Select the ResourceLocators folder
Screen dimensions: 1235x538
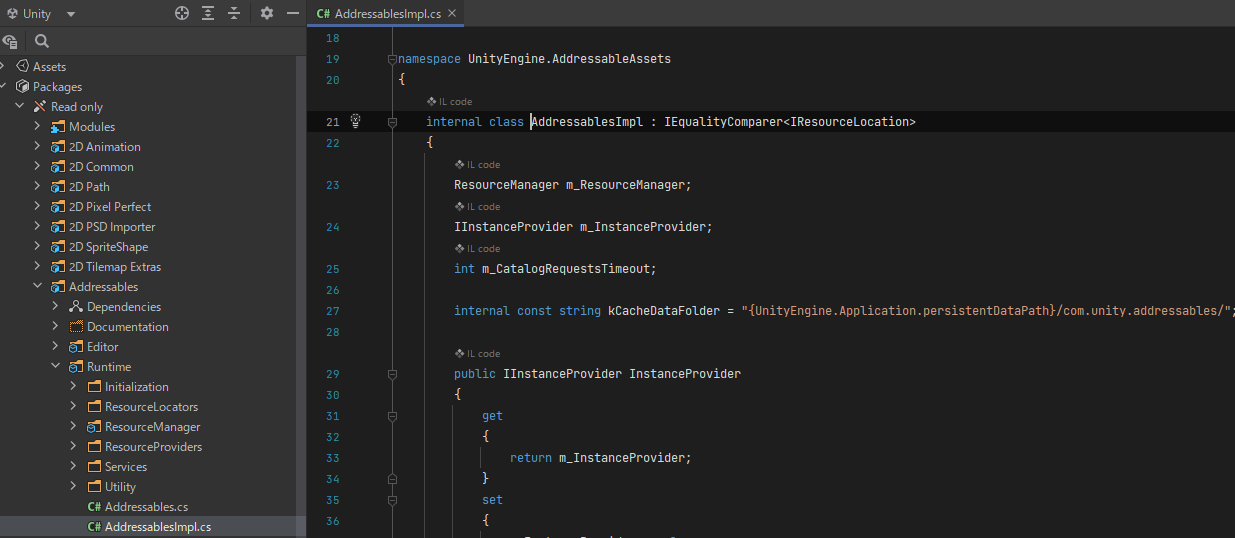coord(151,406)
